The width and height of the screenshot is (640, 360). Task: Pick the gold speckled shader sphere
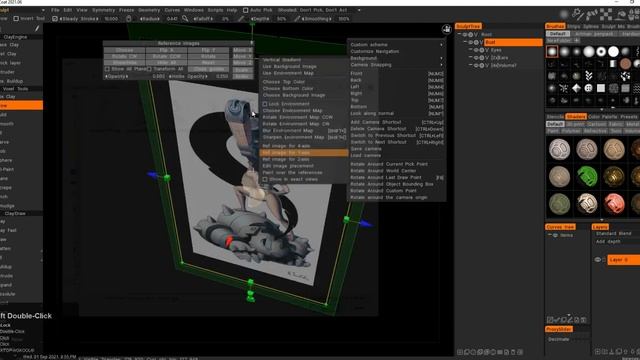[x=614, y=176]
